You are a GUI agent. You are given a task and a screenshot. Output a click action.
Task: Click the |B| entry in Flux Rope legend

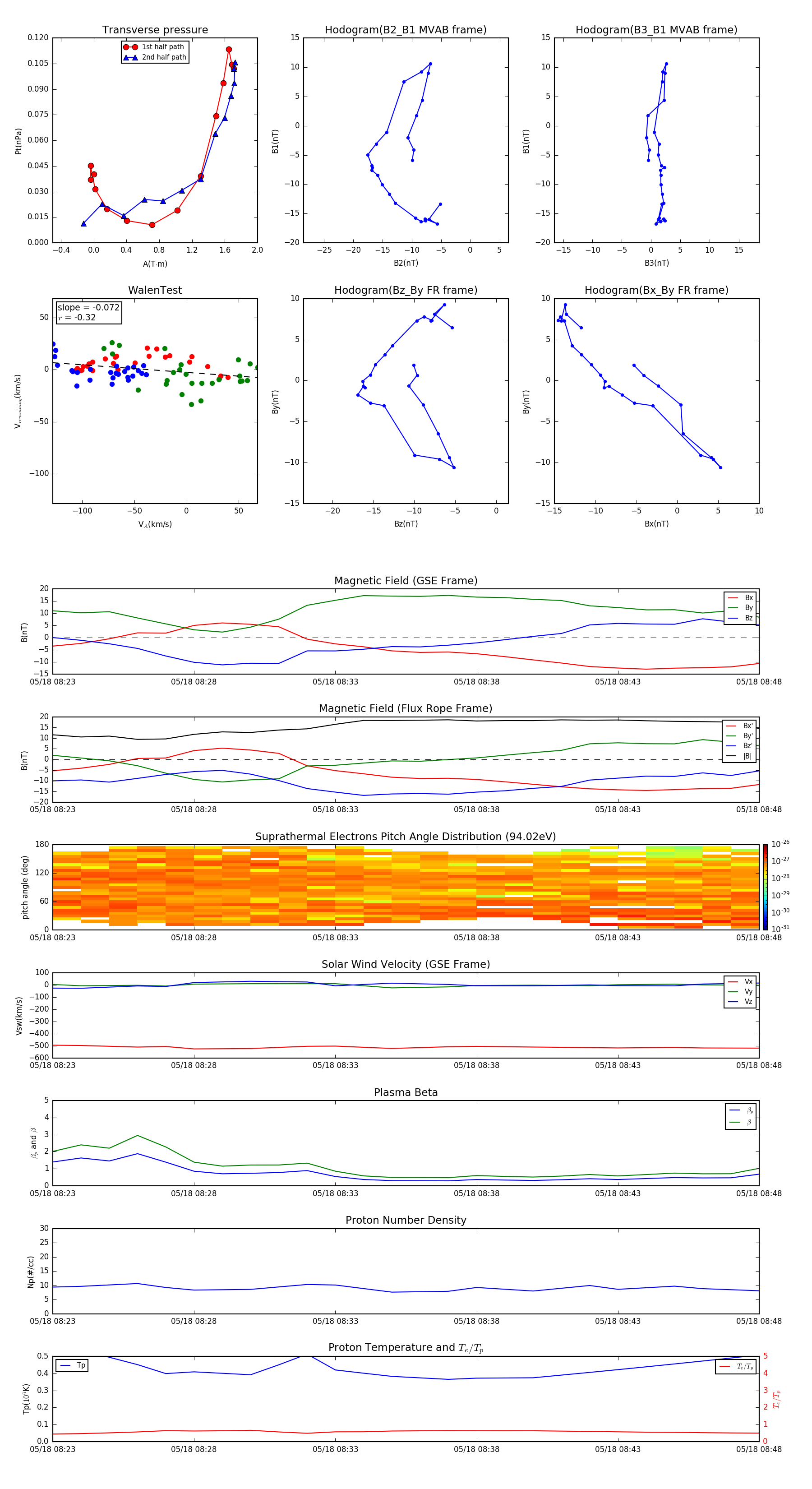[739, 756]
